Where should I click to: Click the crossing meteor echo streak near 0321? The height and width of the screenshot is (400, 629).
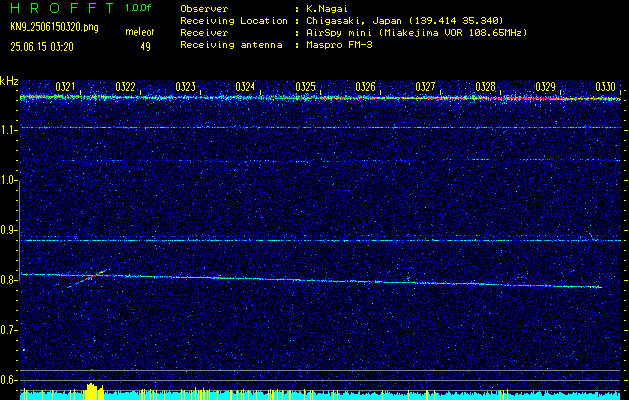tap(89, 278)
